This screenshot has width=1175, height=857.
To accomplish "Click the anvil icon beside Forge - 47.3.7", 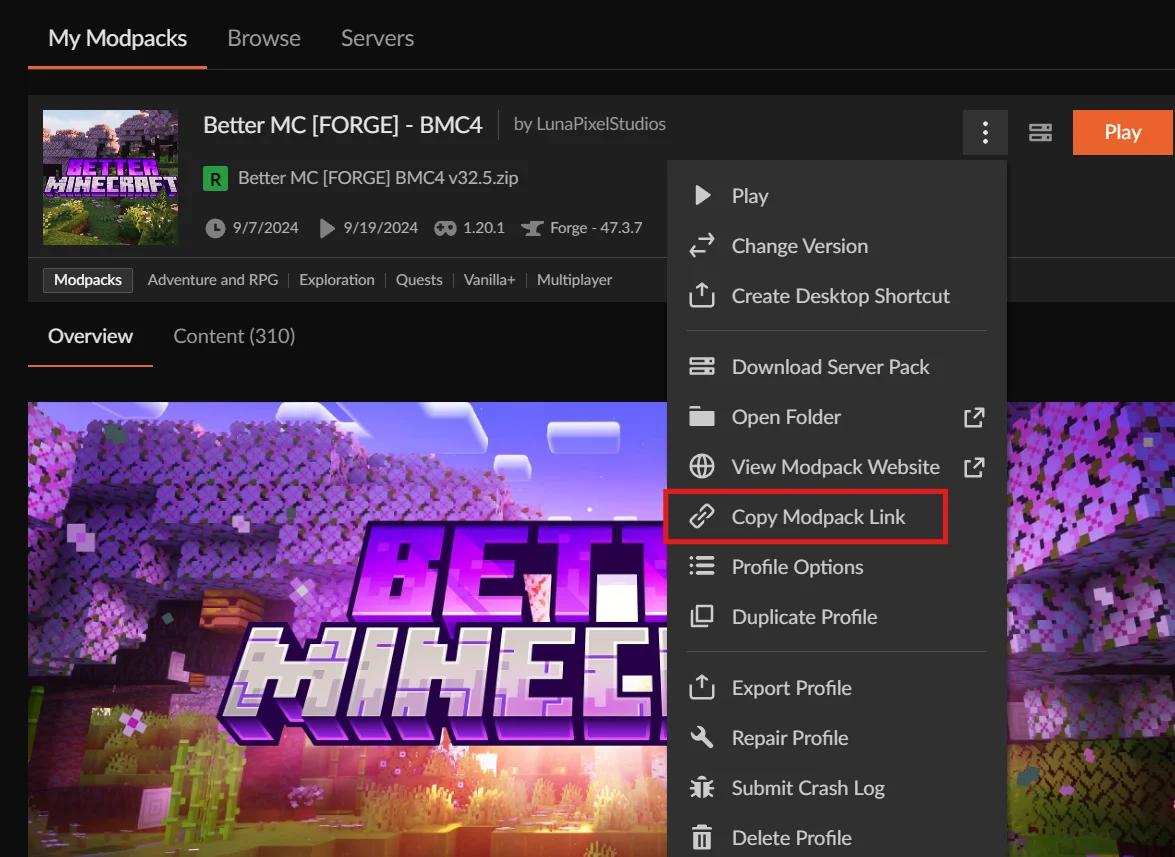I will click(x=532, y=228).
